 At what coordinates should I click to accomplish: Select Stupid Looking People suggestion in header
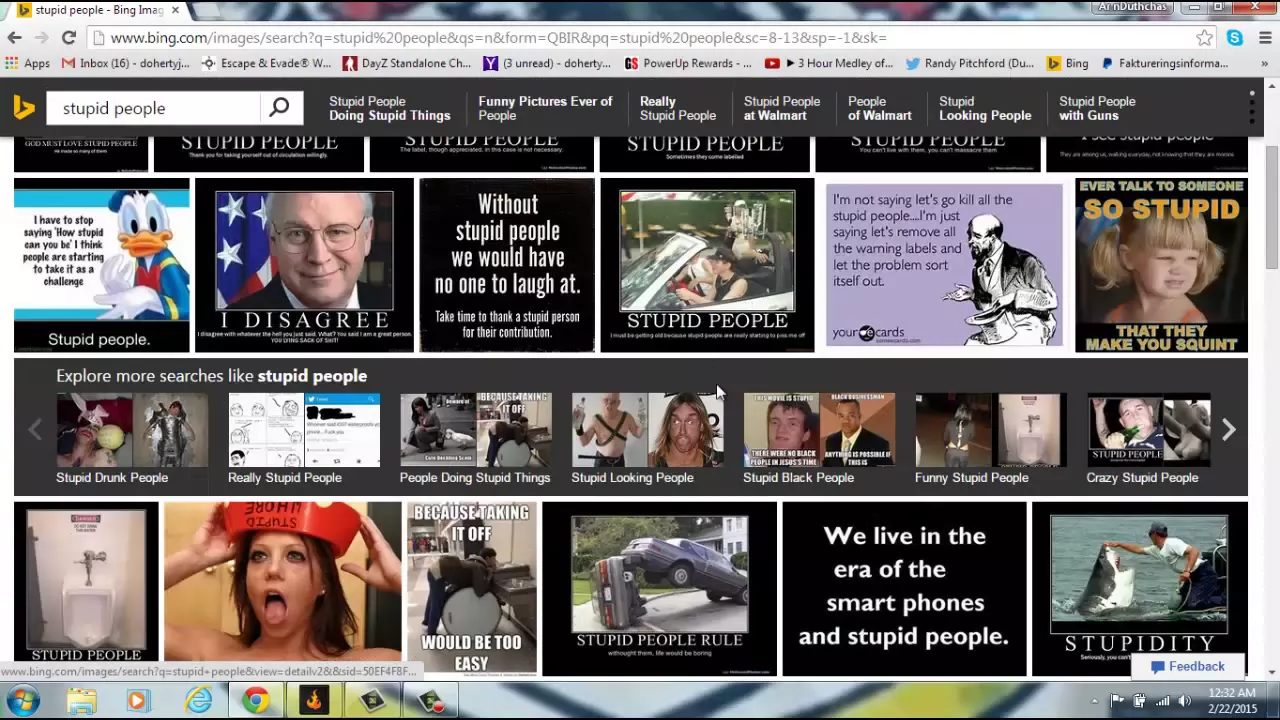[x=984, y=108]
